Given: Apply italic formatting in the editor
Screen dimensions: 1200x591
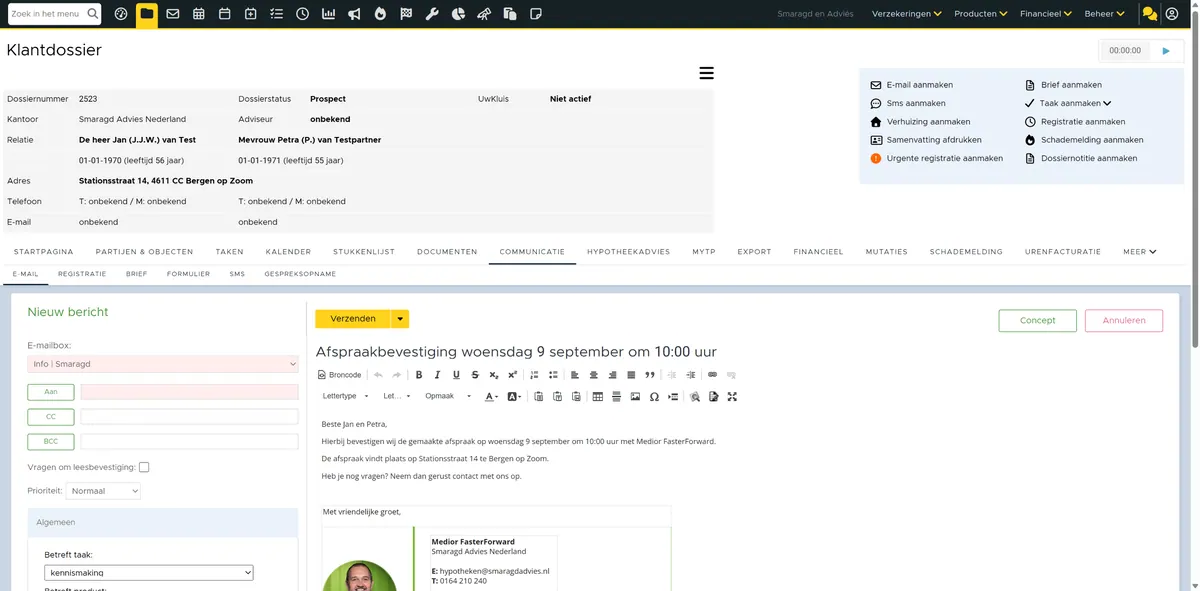Looking at the screenshot, I should click(437, 375).
